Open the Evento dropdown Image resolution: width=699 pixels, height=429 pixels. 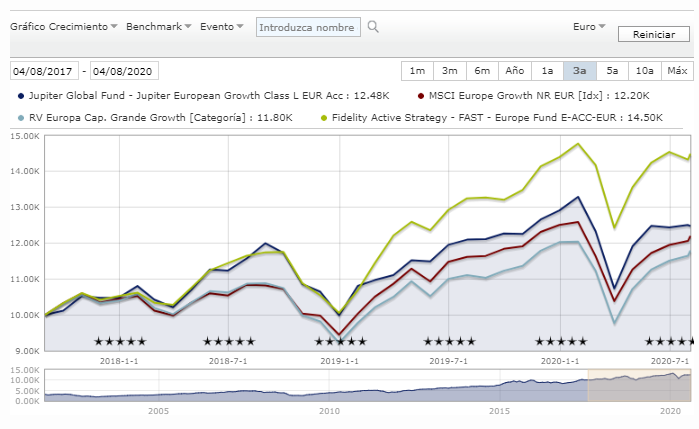[222, 27]
